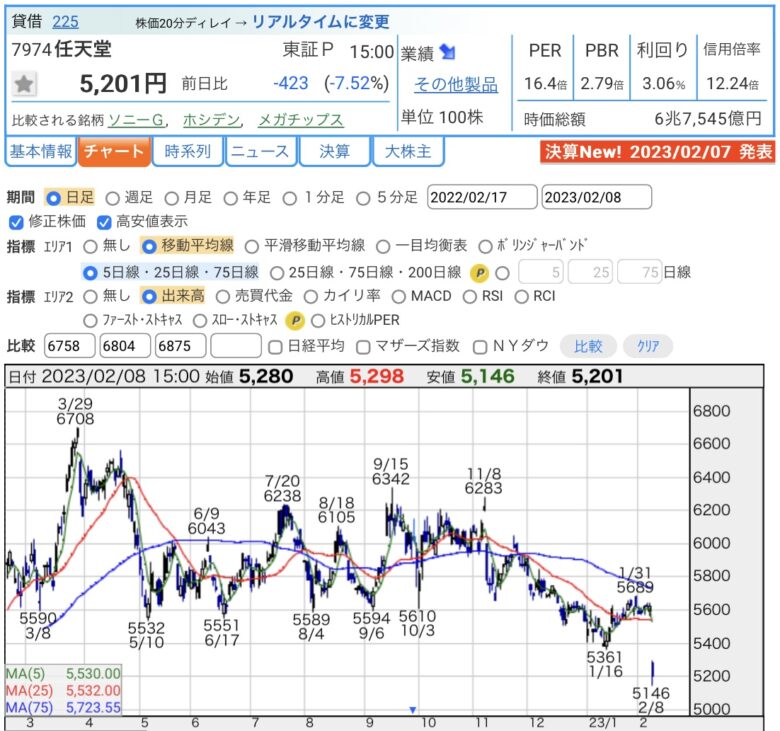
Task: Select RSI indicator radio
Action: pos(470,297)
